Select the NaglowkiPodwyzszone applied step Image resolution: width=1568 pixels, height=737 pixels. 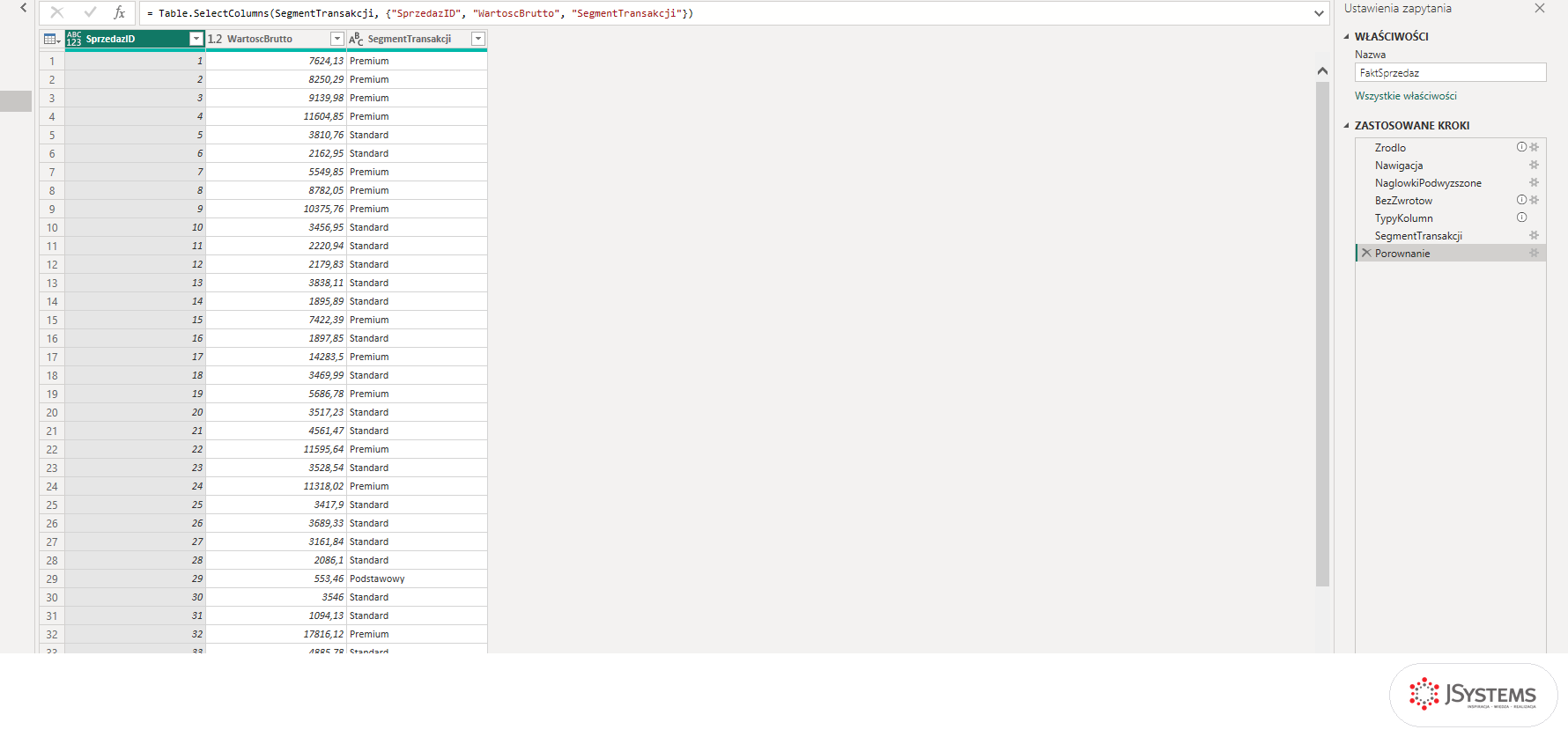(x=1428, y=182)
